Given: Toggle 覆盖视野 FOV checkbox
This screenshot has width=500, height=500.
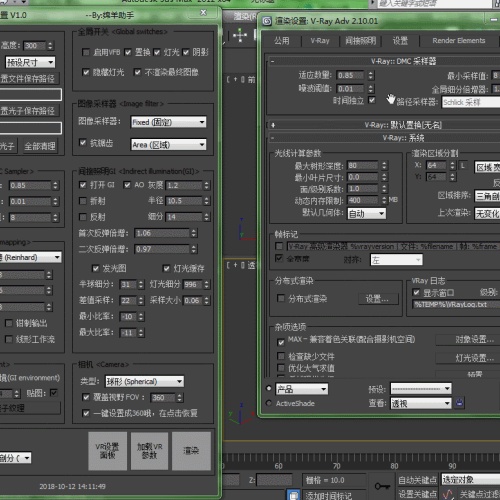Looking at the screenshot, I should 86,397.
